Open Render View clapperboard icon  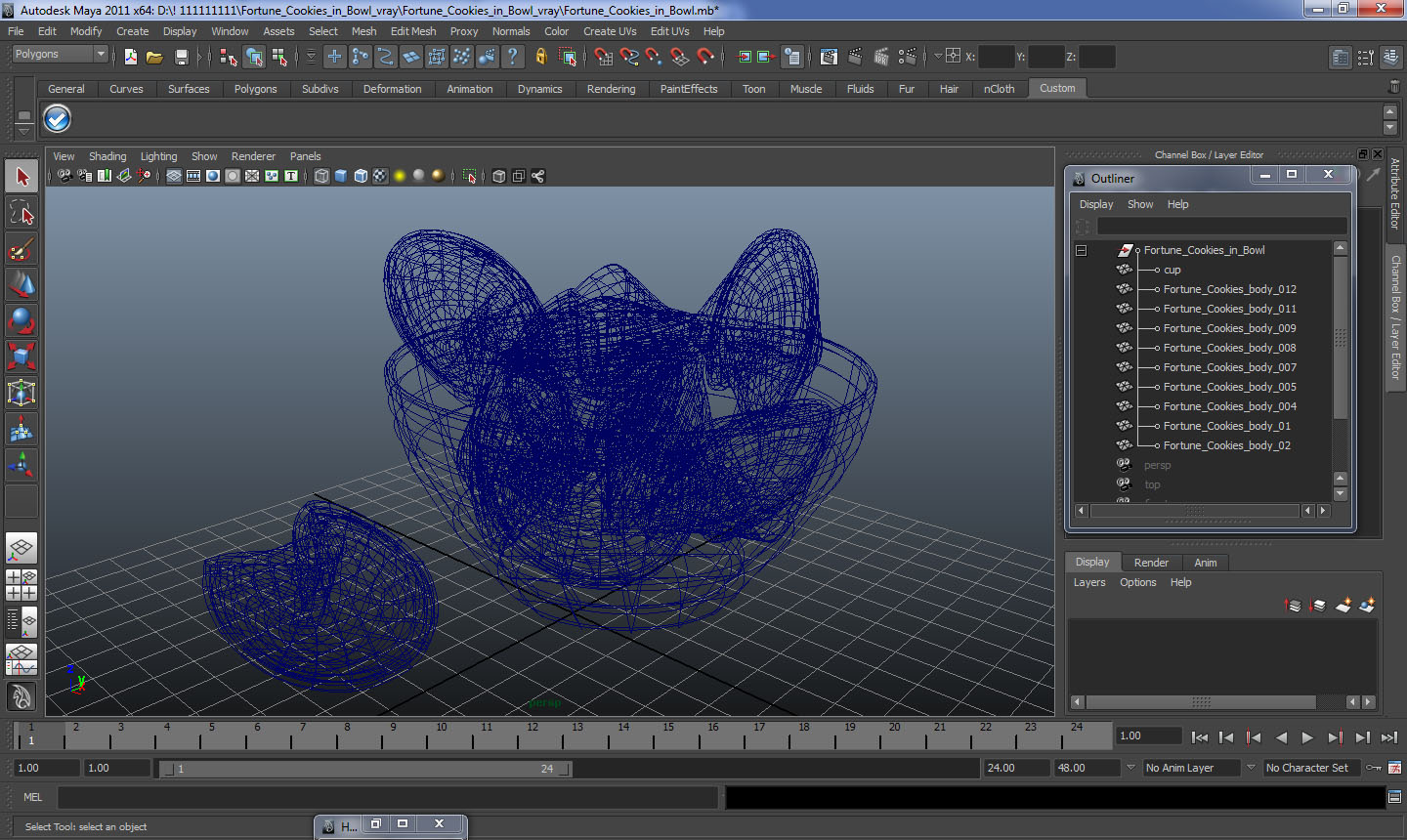pyautogui.click(x=829, y=57)
